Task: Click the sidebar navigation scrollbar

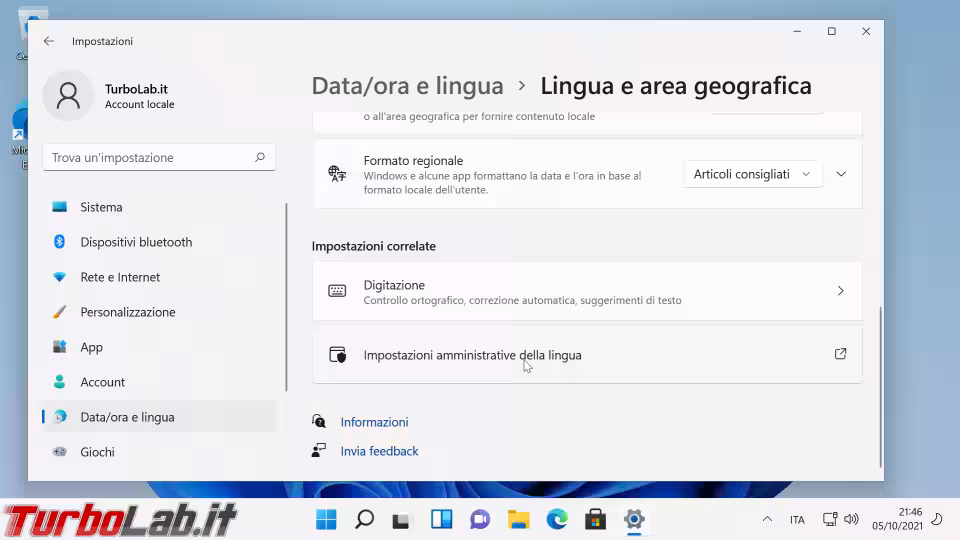Action: click(286, 297)
